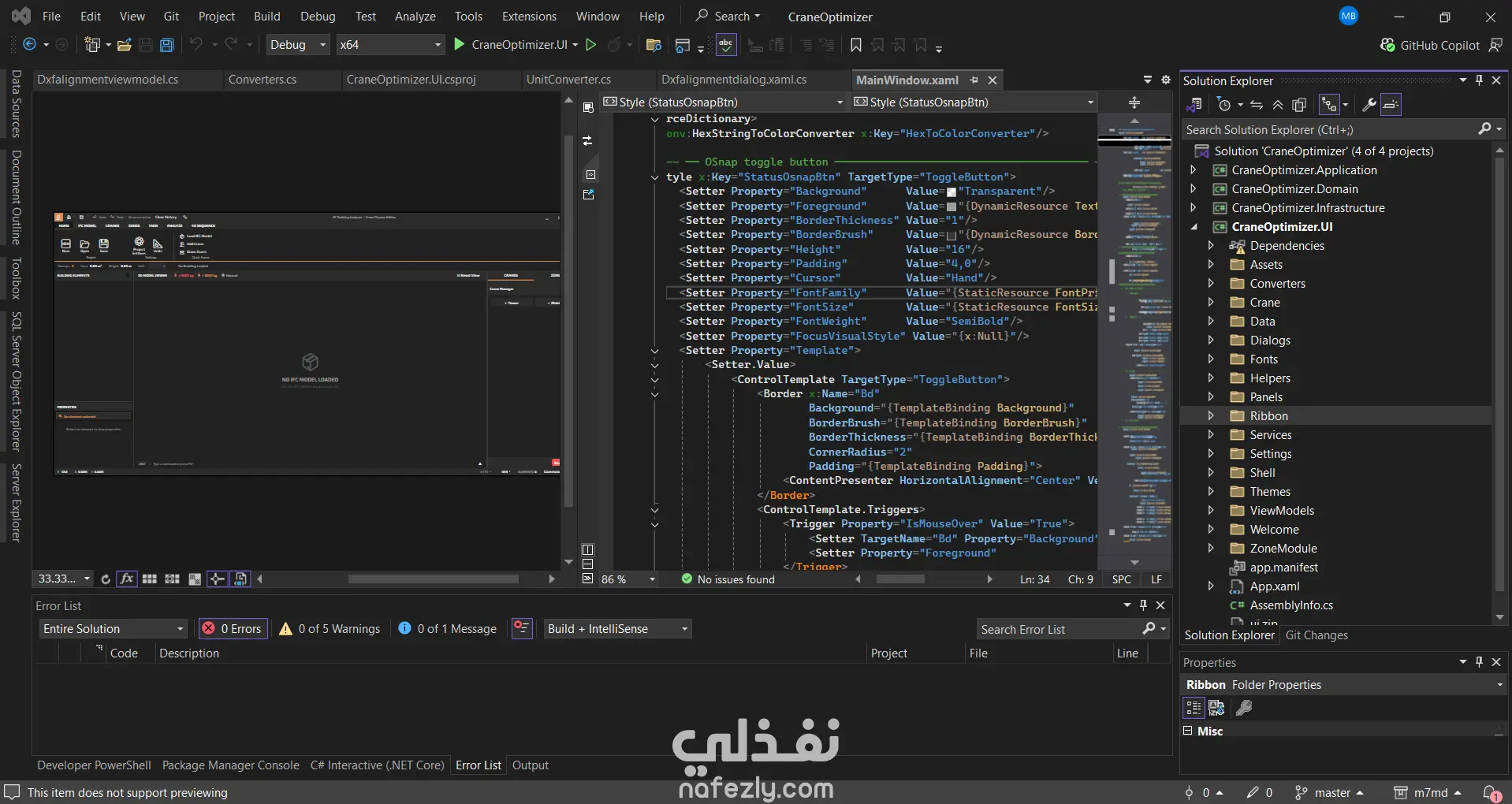Refresh the XAML designer view
This screenshot has width=1512, height=804.
106,579
